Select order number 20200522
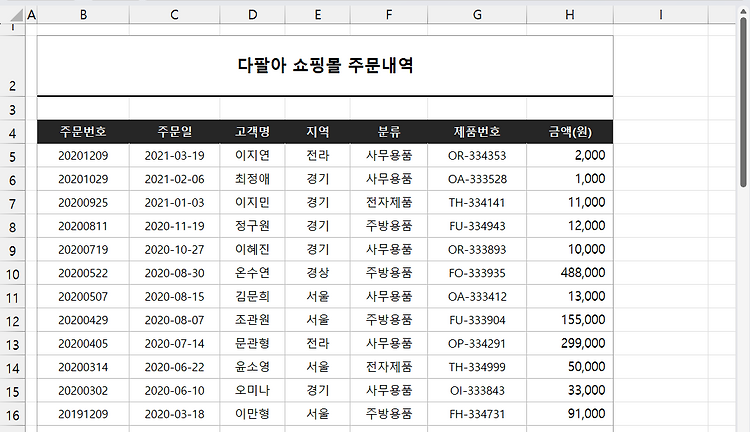This screenshot has height=432, width=750. point(83,273)
